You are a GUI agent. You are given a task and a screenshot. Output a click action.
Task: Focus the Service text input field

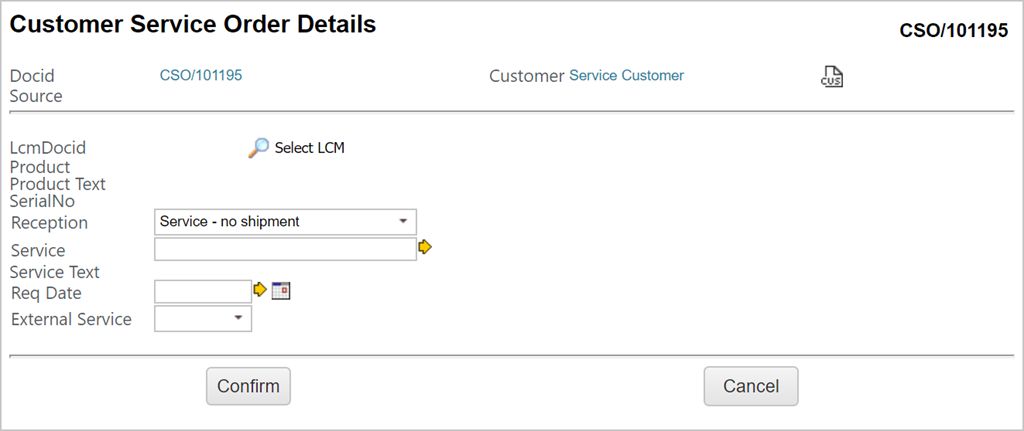285,249
